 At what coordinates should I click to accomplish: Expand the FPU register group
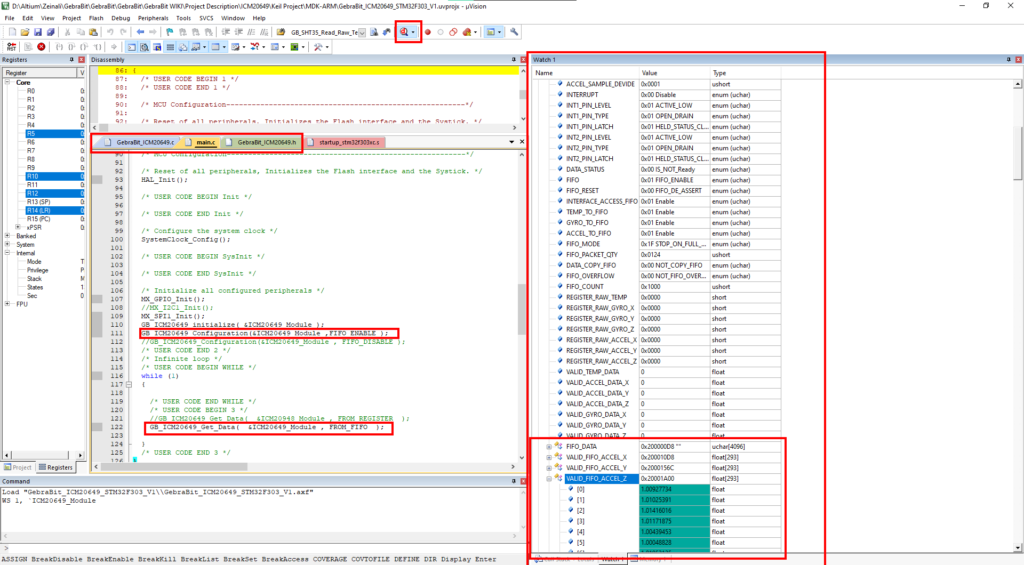coord(8,304)
